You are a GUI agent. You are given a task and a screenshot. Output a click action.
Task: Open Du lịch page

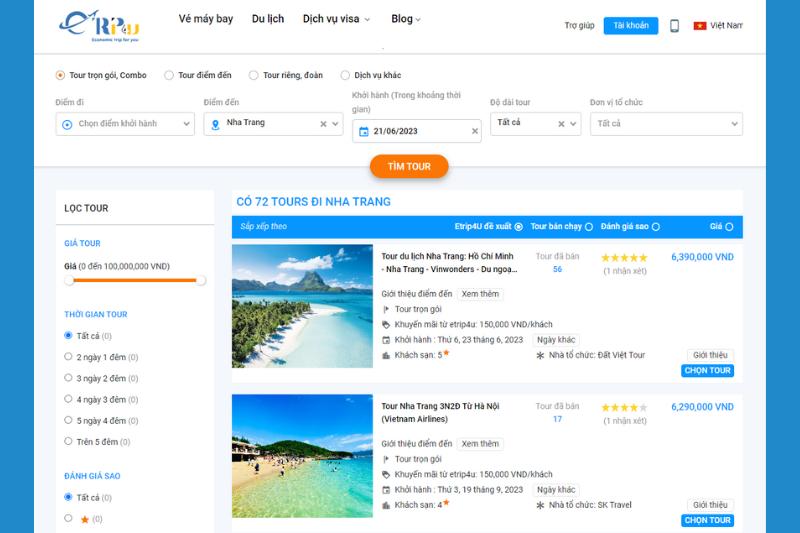[x=268, y=19]
